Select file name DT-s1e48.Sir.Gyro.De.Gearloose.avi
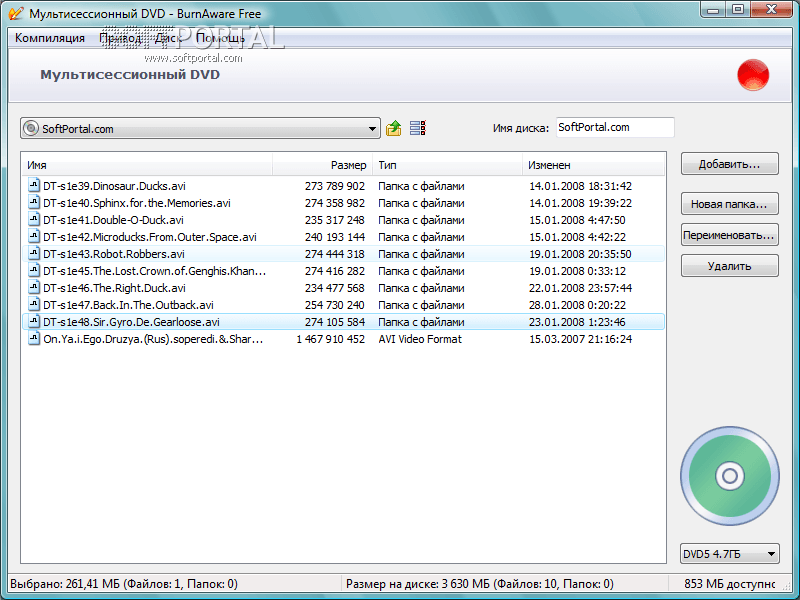This screenshot has height=600, width=800. tap(131, 322)
